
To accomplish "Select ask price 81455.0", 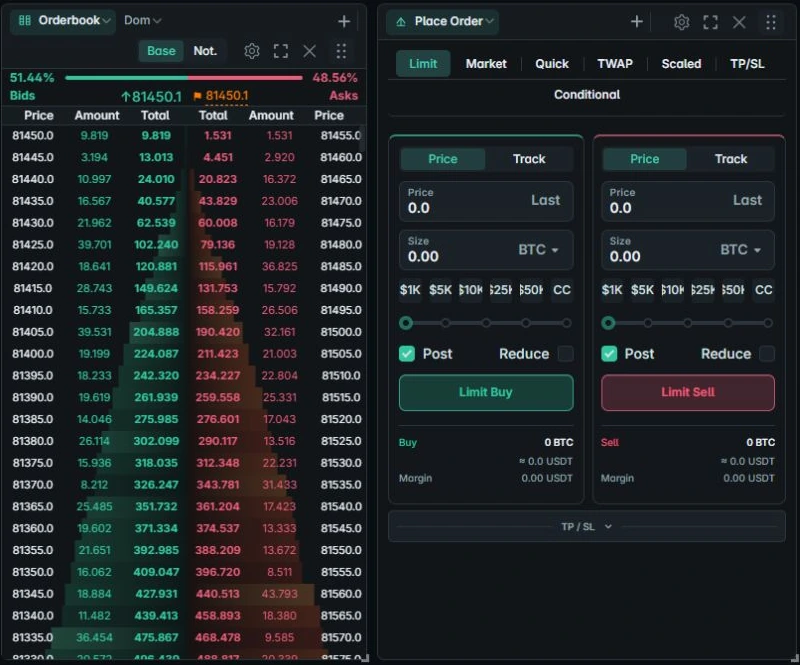I will [x=341, y=135].
